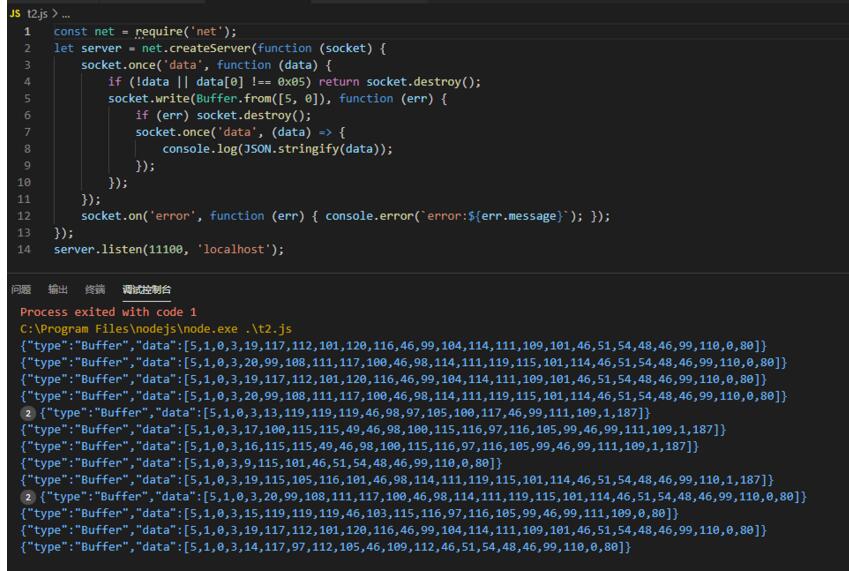The image size is (849, 571).
Task: Click the first repeat-count badge showing 2
Action: tap(27, 413)
